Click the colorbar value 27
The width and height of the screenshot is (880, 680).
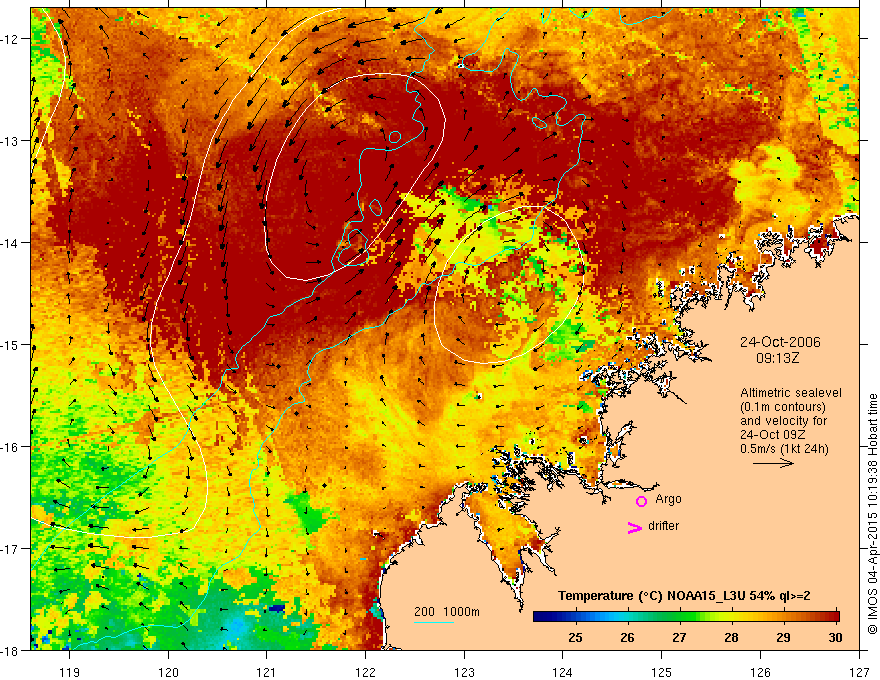pos(679,638)
